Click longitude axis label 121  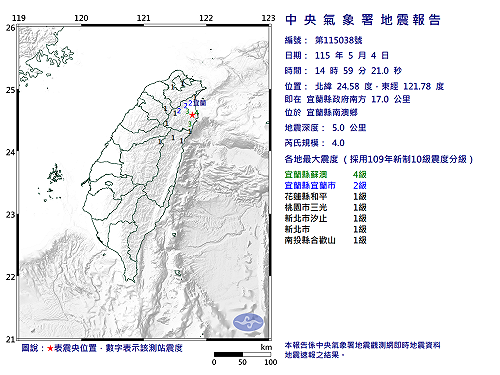point(144,18)
